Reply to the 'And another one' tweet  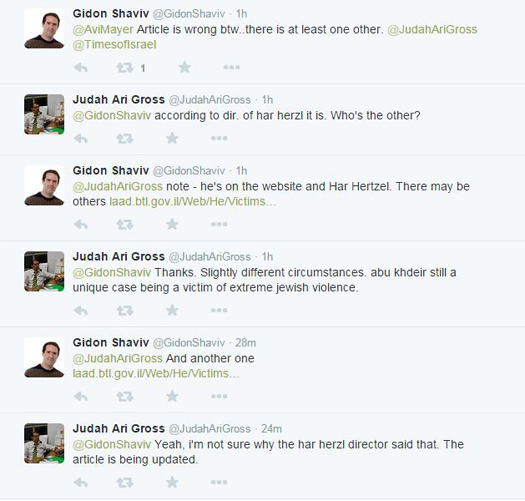click(81, 397)
